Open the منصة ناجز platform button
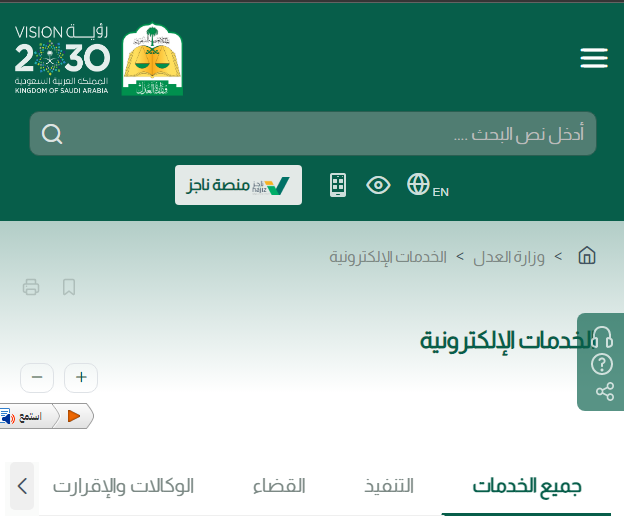Screen dimensions: 624x532 click(x=238, y=185)
